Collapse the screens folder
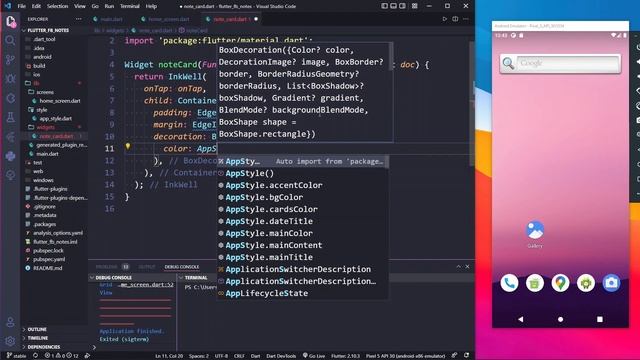 44,92
